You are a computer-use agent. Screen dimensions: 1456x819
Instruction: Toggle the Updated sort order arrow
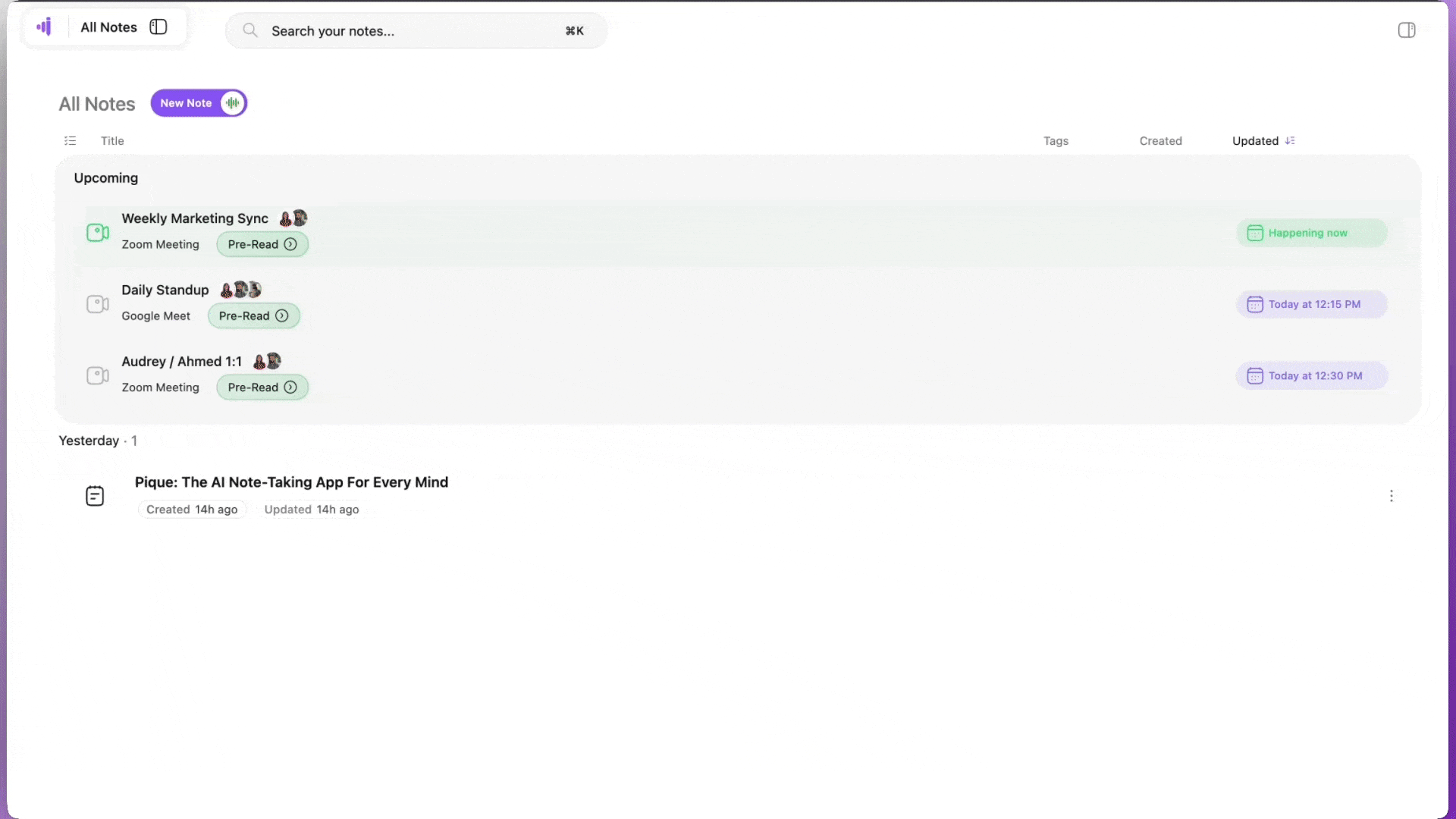coord(1290,141)
